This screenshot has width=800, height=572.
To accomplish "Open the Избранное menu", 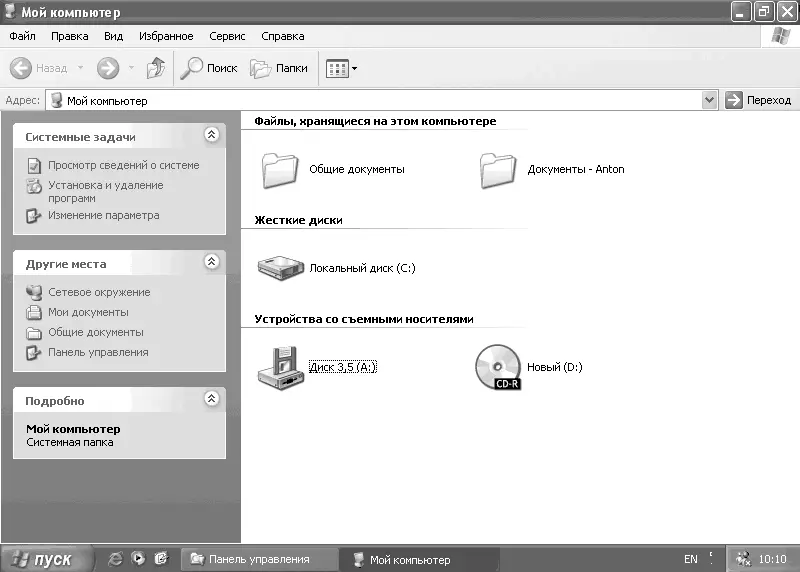I will tap(166, 36).
